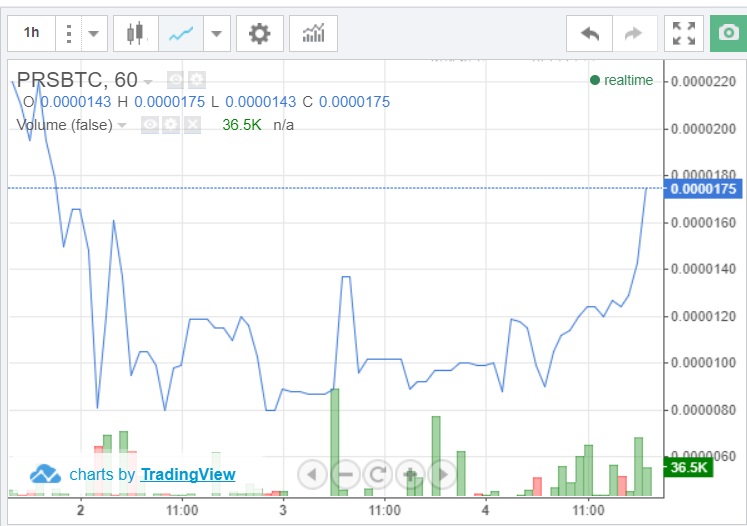Expand the time interval dropdown arrow

(x=93, y=33)
